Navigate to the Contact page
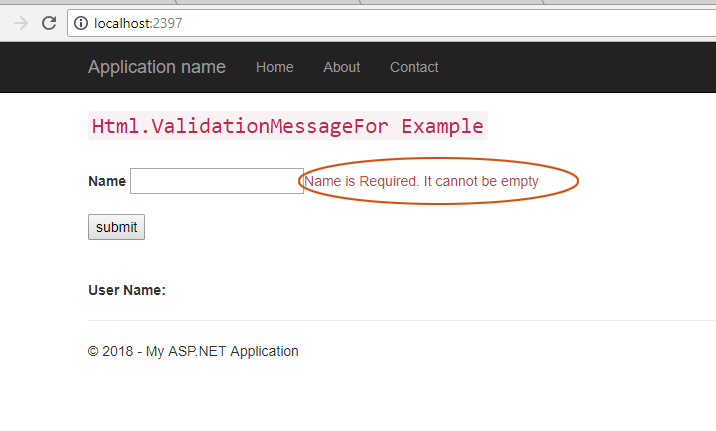 pyautogui.click(x=414, y=67)
